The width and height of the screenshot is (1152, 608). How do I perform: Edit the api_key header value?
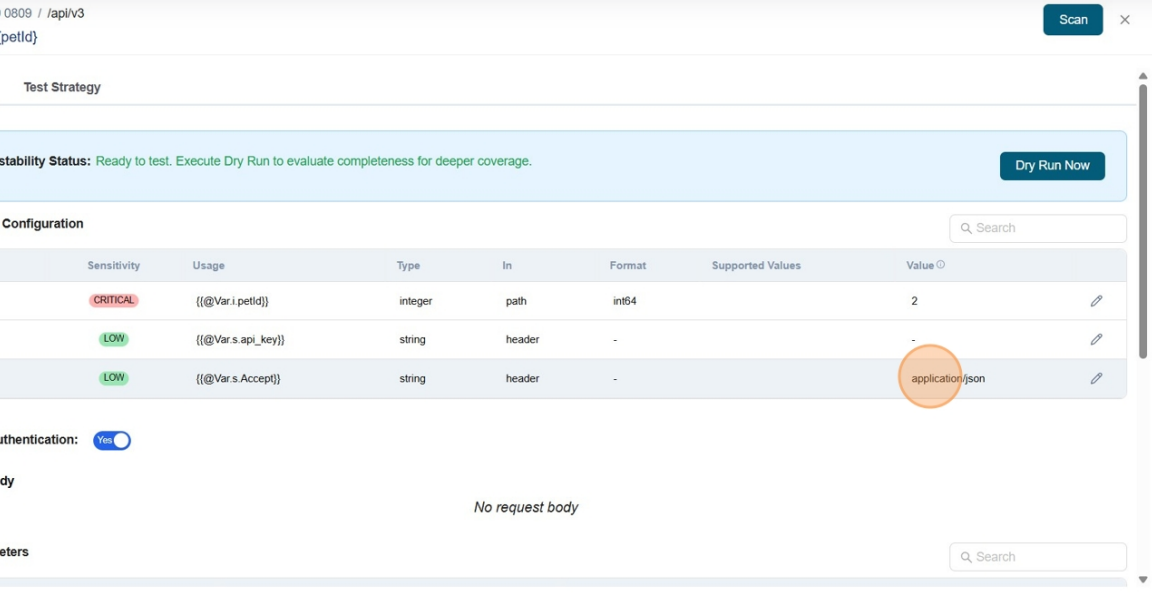(x=1096, y=339)
